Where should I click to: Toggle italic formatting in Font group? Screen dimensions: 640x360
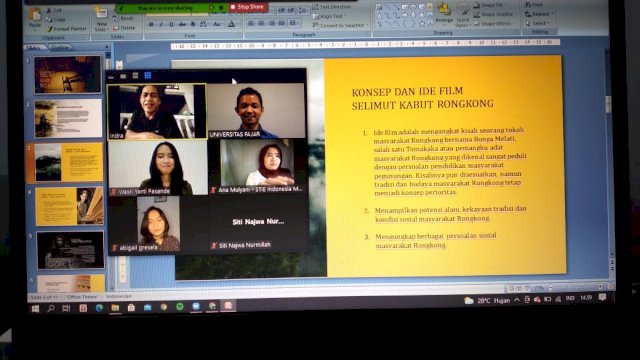161,24
